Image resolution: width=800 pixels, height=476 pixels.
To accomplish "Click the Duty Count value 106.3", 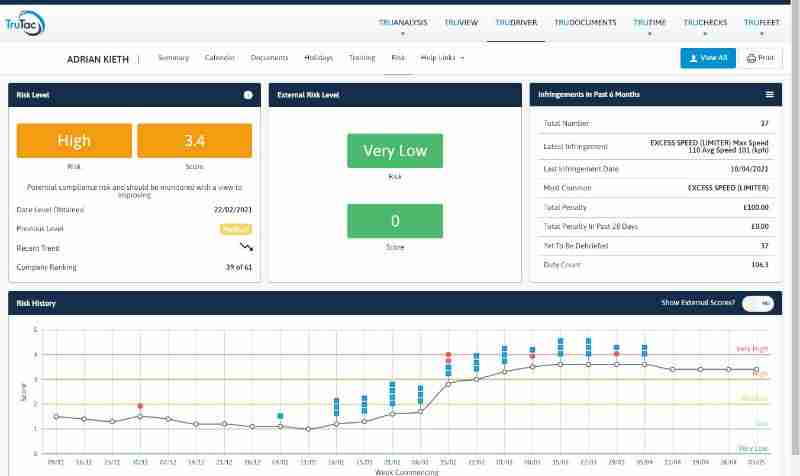I will tap(760, 265).
